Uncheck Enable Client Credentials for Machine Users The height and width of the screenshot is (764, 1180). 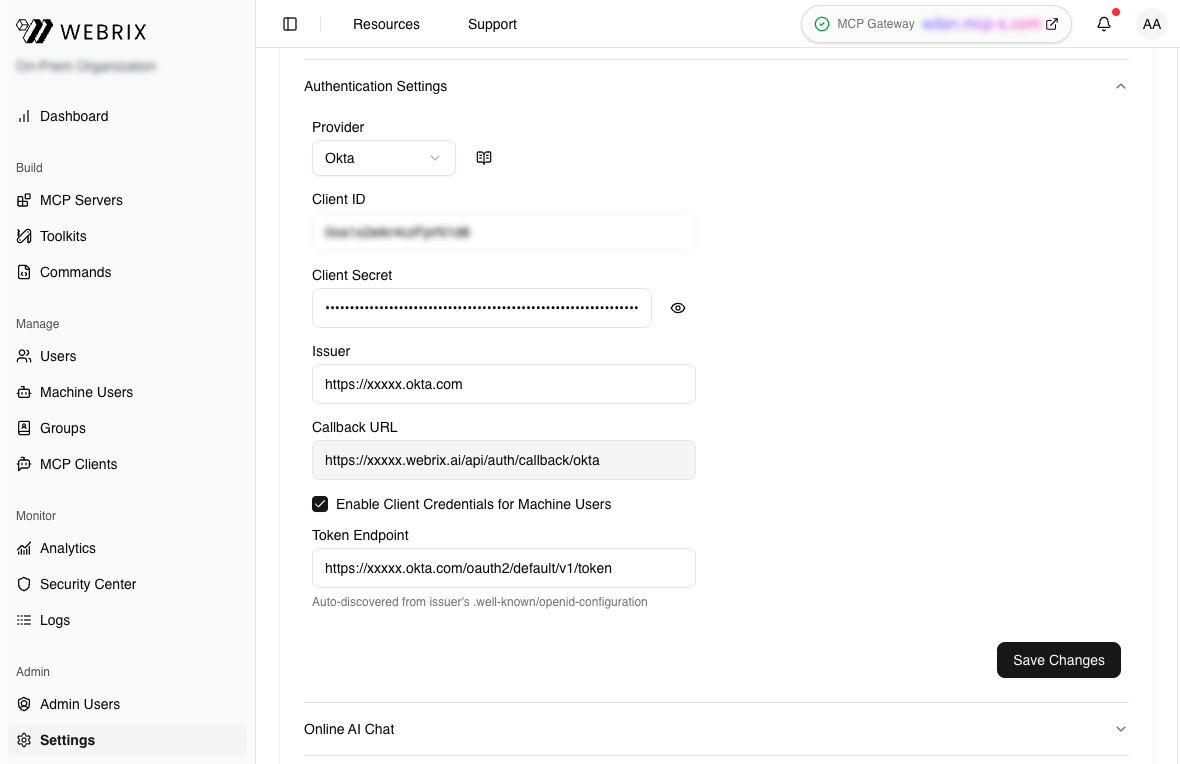pyautogui.click(x=320, y=504)
